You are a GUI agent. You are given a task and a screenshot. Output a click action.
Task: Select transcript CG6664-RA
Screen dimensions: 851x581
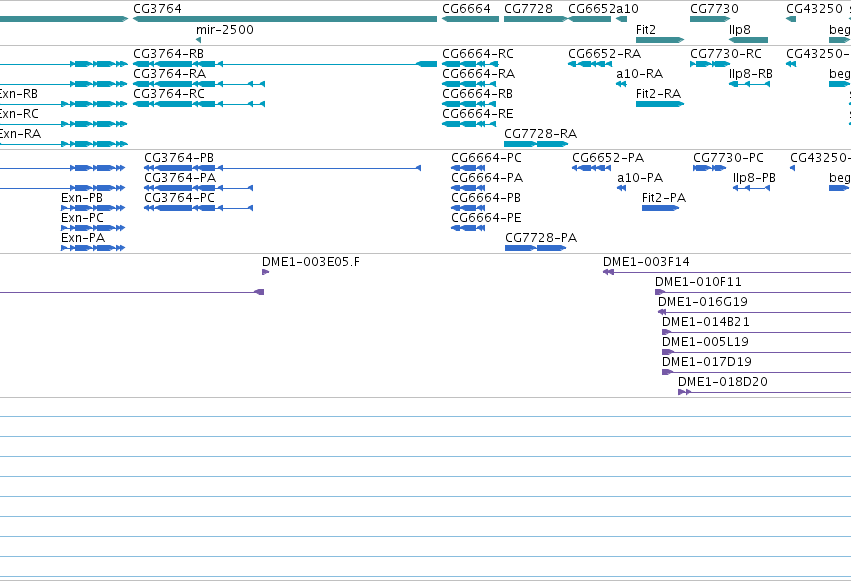[469, 84]
